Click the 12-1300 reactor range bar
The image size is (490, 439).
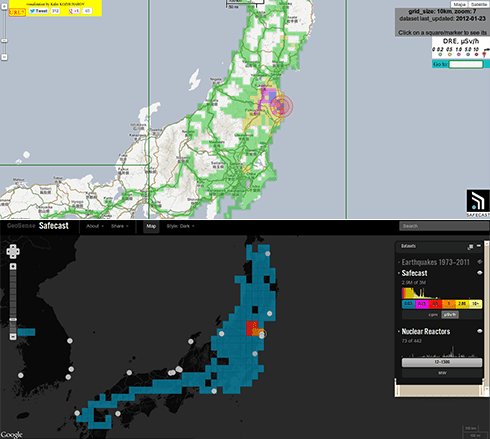[x=442, y=362]
